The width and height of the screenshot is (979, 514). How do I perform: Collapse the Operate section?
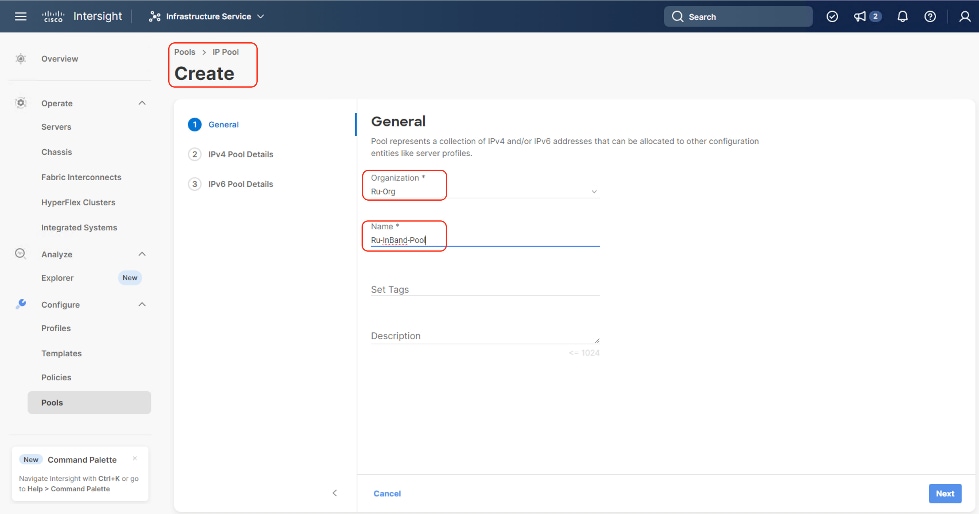point(141,103)
